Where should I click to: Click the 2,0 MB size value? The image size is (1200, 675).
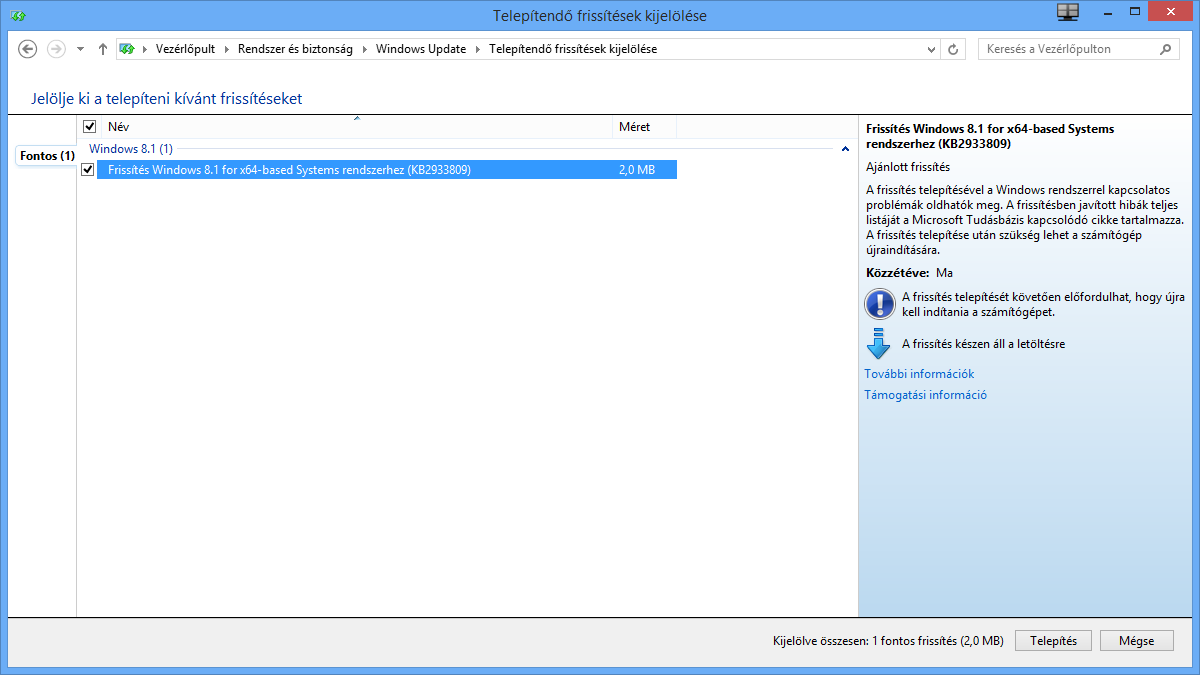pos(637,170)
